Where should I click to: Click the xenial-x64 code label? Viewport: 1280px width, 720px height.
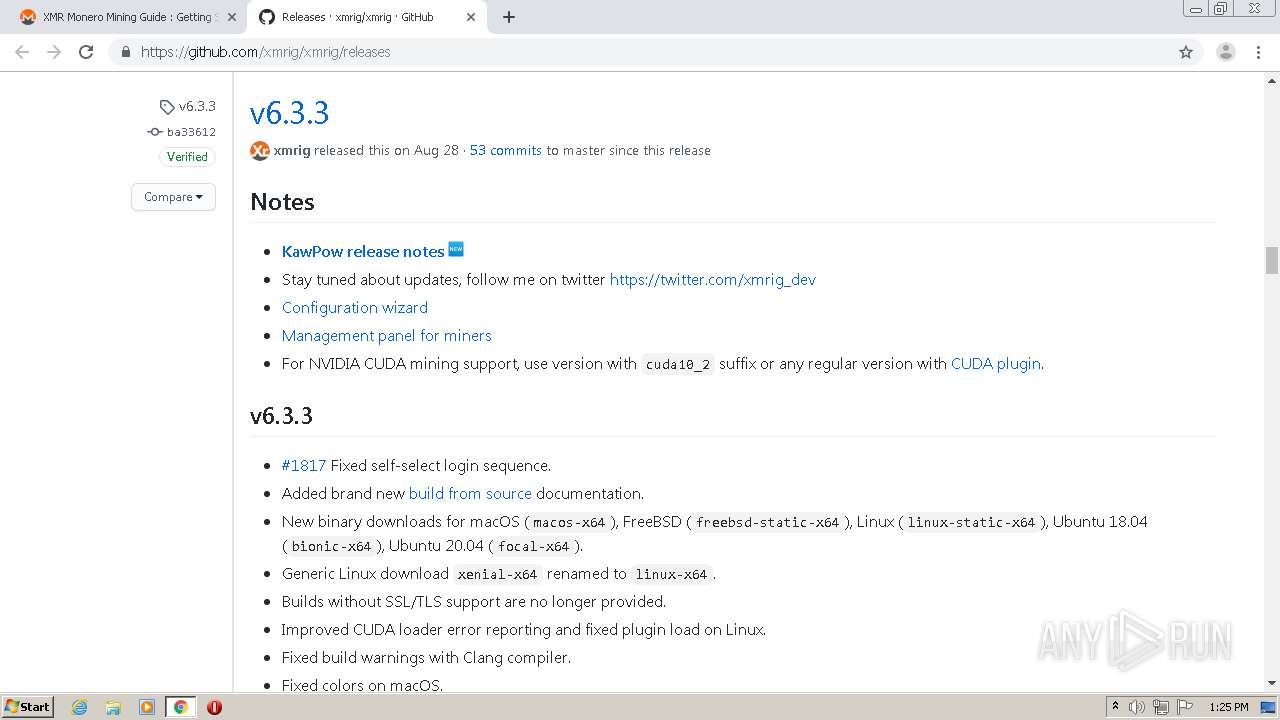point(497,574)
